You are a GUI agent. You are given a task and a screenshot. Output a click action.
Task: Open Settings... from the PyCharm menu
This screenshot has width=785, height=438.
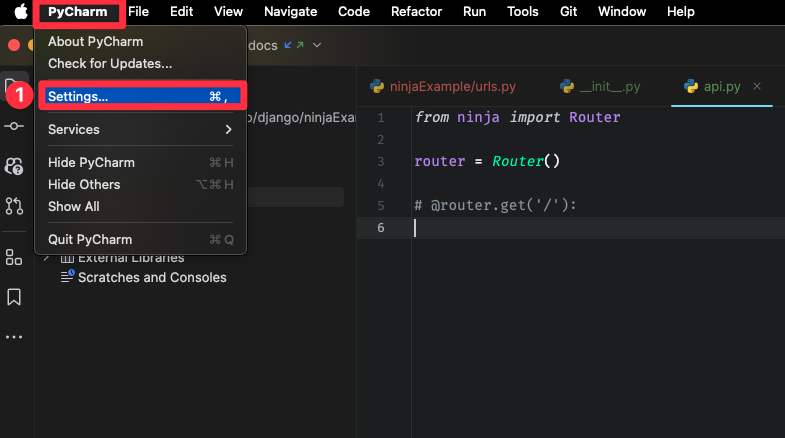[x=141, y=96]
